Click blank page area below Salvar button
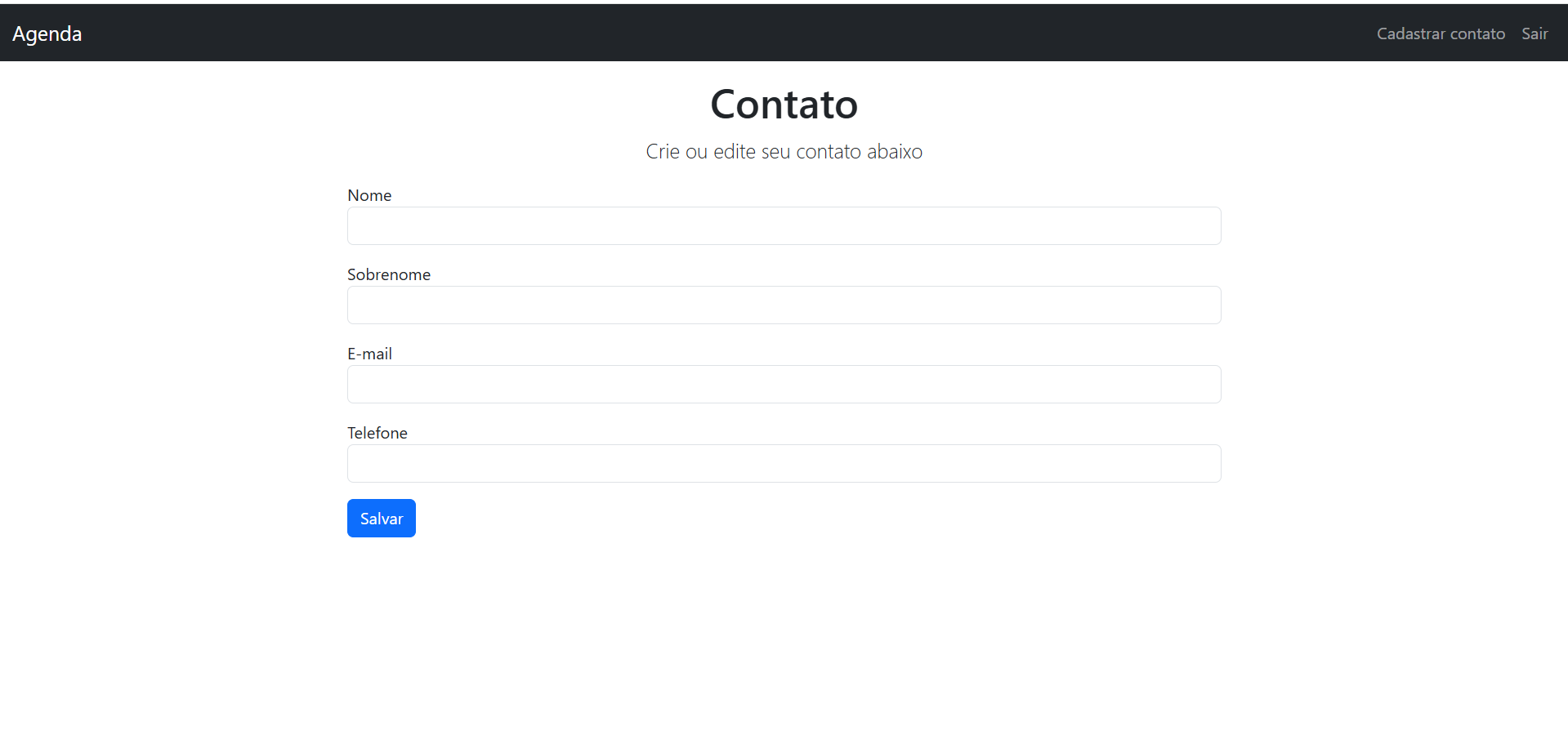Image resolution: width=1568 pixels, height=744 pixels. click(784, 637)
